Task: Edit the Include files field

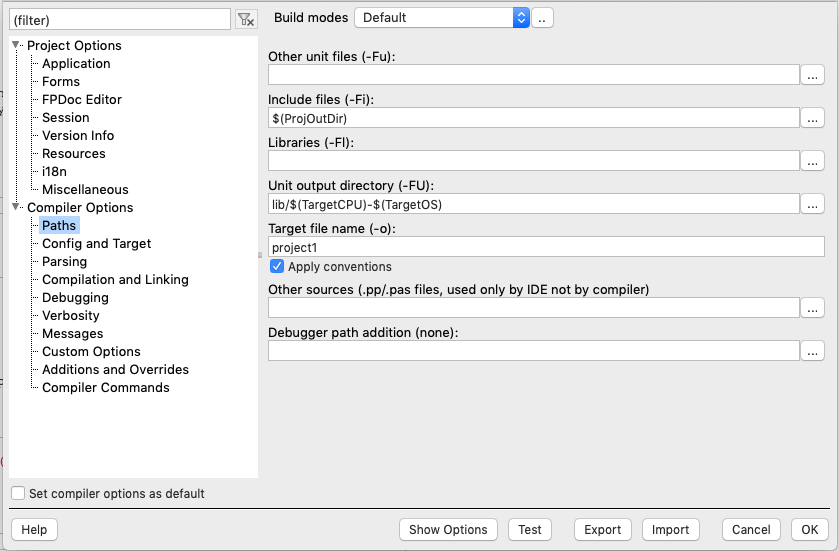Action: [x=533, y=118]
